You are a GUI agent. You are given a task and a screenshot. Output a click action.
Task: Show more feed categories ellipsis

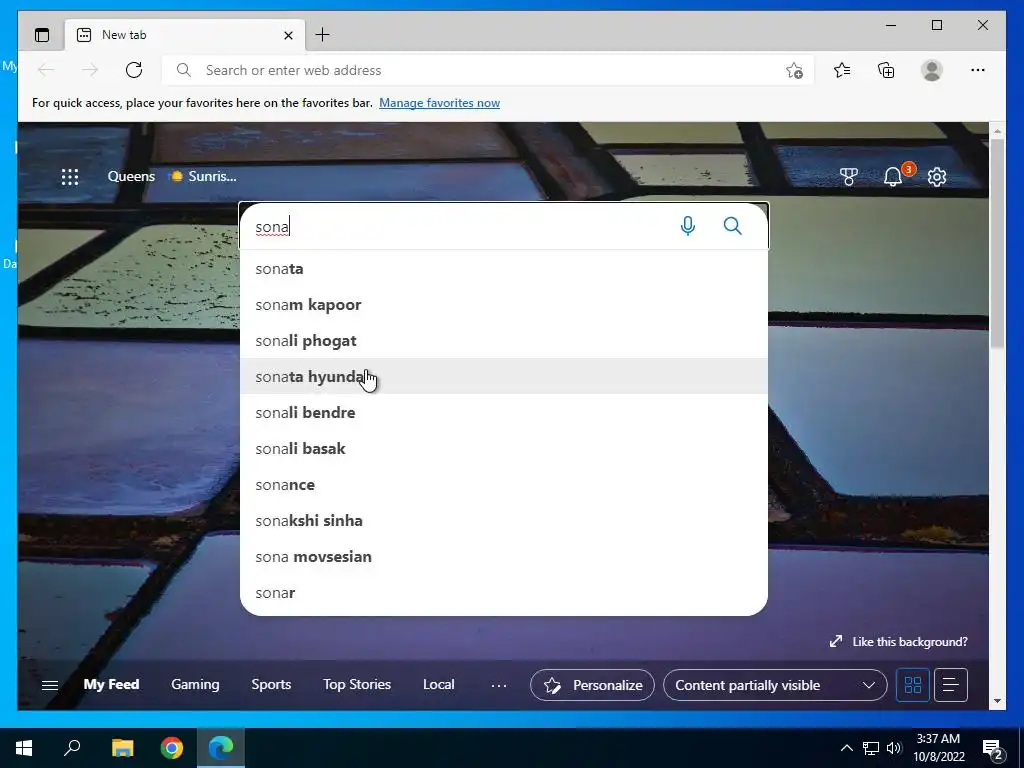(499, 685)
